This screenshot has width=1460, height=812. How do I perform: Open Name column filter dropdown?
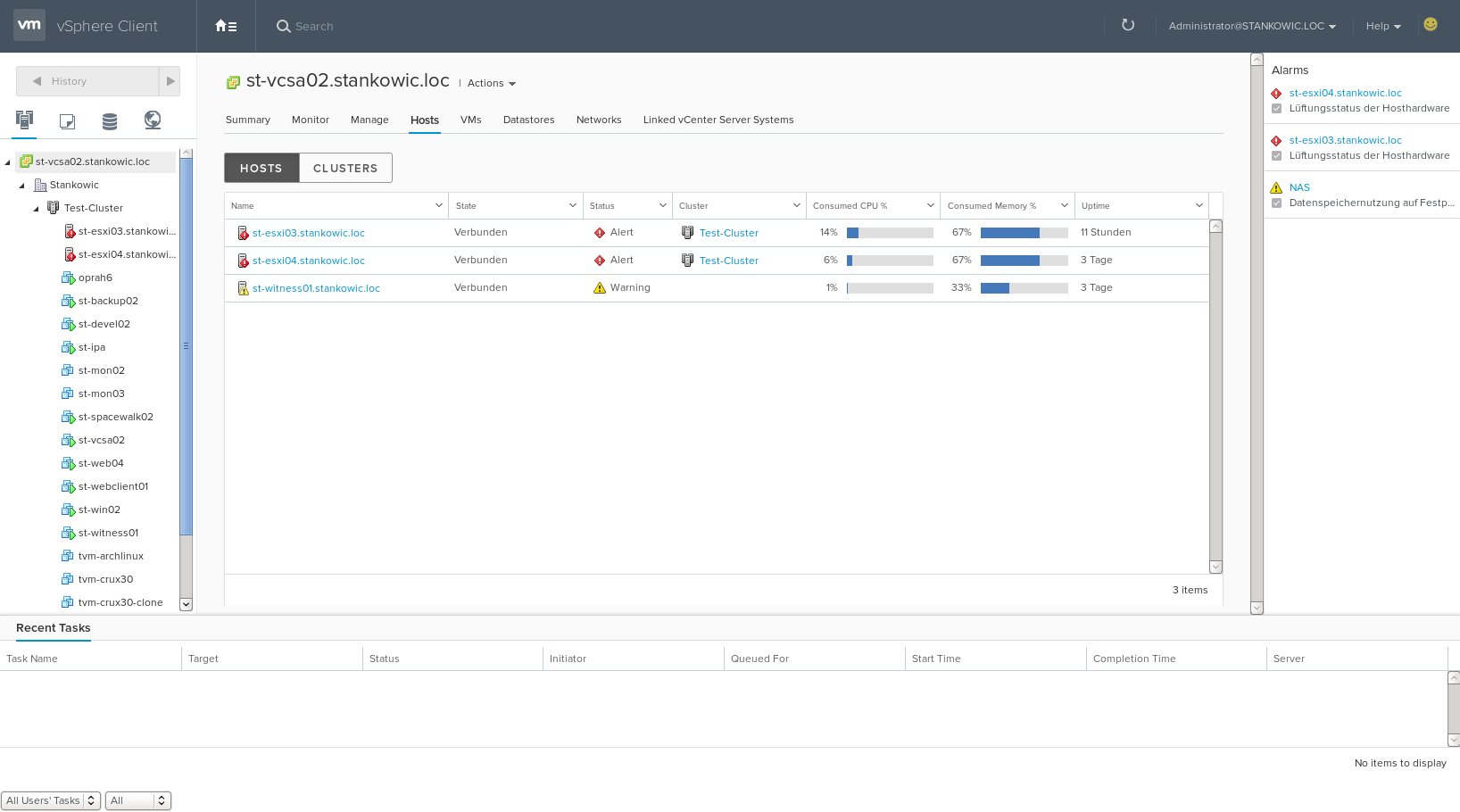[439, 205]
